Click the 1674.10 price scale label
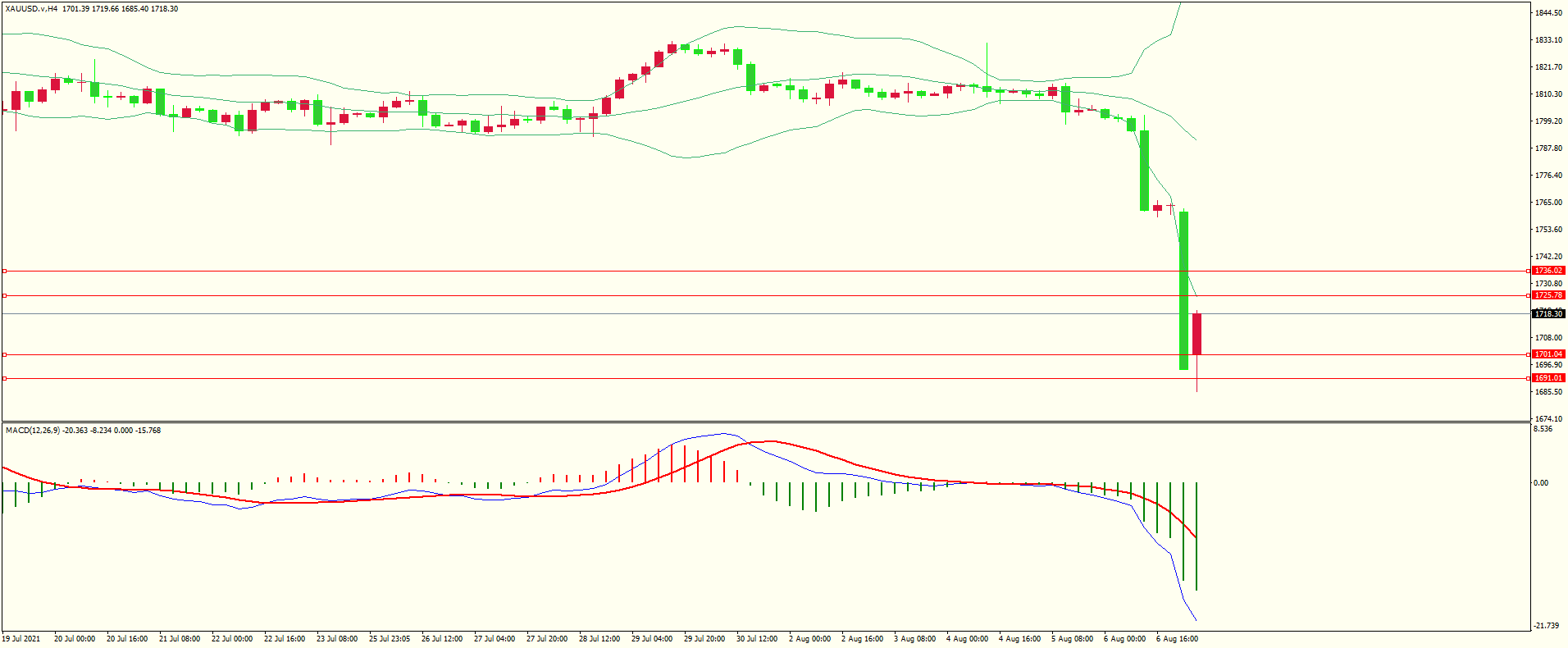The height and width of the screenshot is (648, 1568). (x=1548, y=419)
